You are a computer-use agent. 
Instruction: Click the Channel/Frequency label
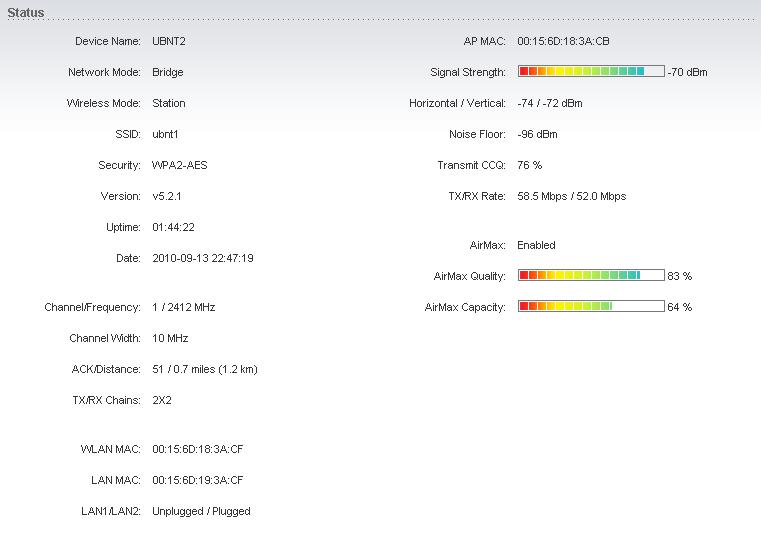[92, 308]
